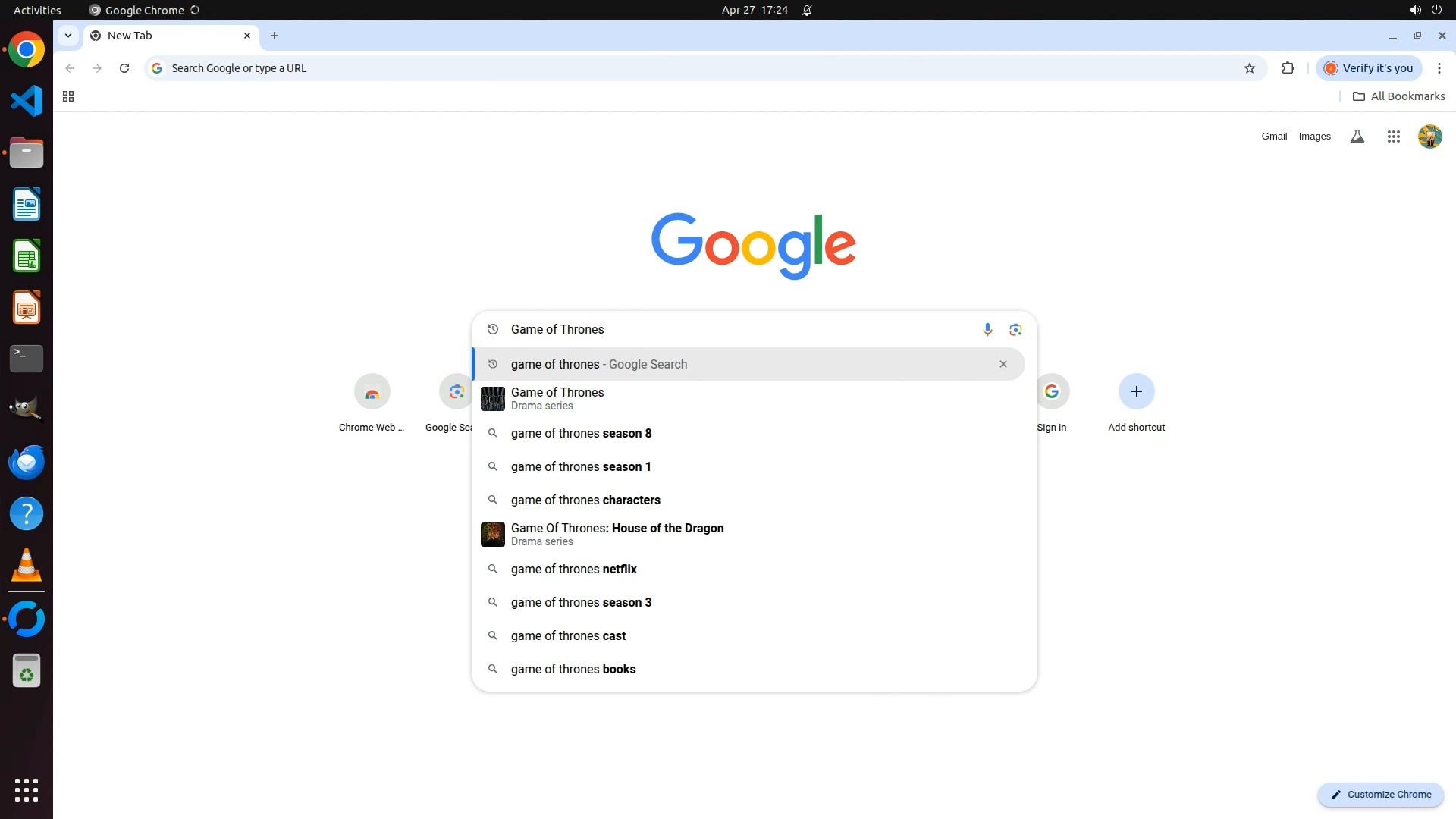Remove 'game of thrones' history suggestion

pos(1003,364)
